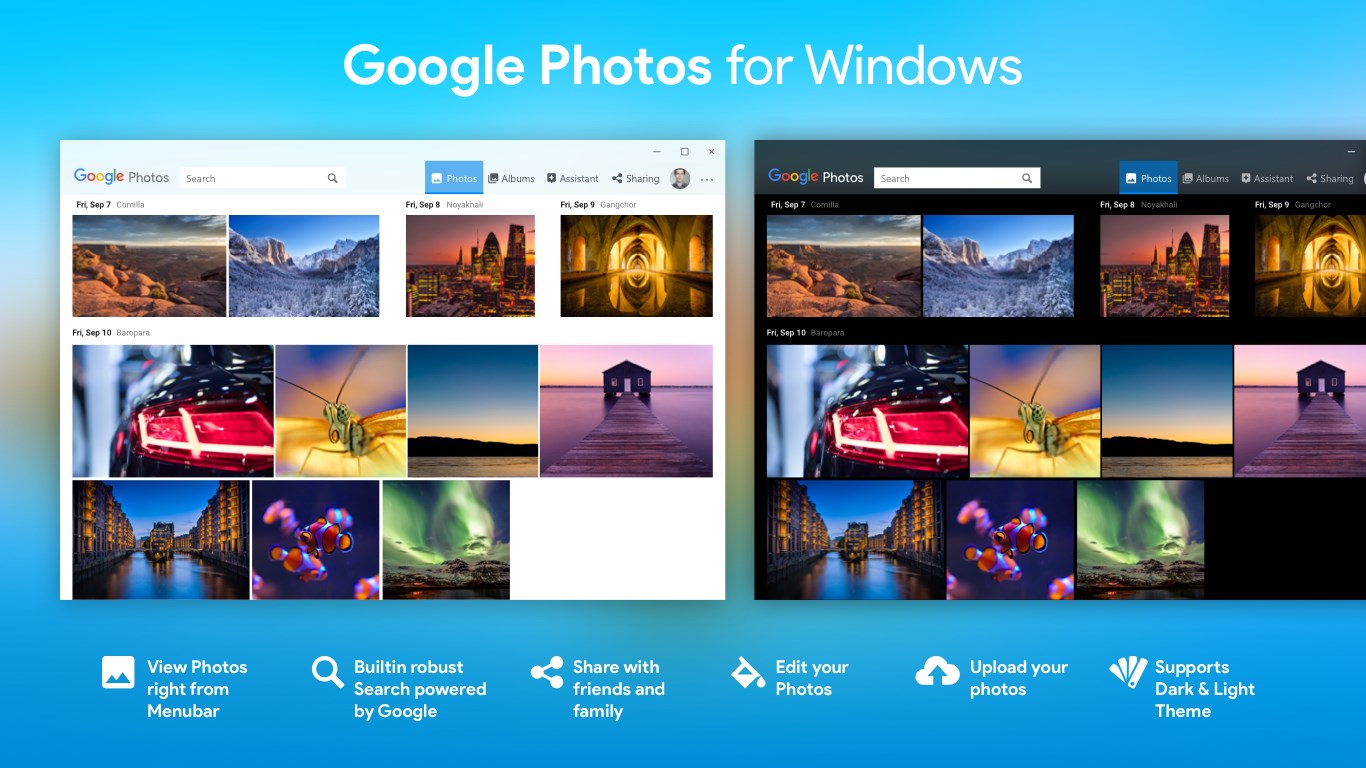The width and height of the screenshot is (1366, 768).
Task: Open snowy mountain valley photo in light window
Action: tap(304, 266)
